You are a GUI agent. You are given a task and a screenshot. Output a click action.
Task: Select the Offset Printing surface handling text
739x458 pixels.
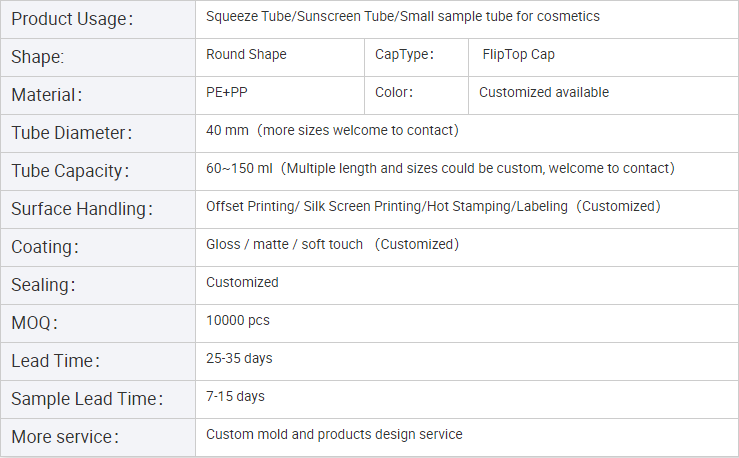[433, 206]
